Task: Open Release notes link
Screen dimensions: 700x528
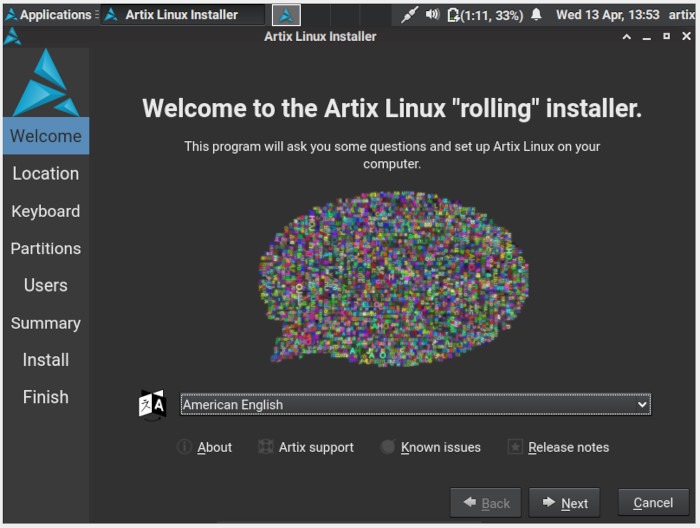Action: 558,447
